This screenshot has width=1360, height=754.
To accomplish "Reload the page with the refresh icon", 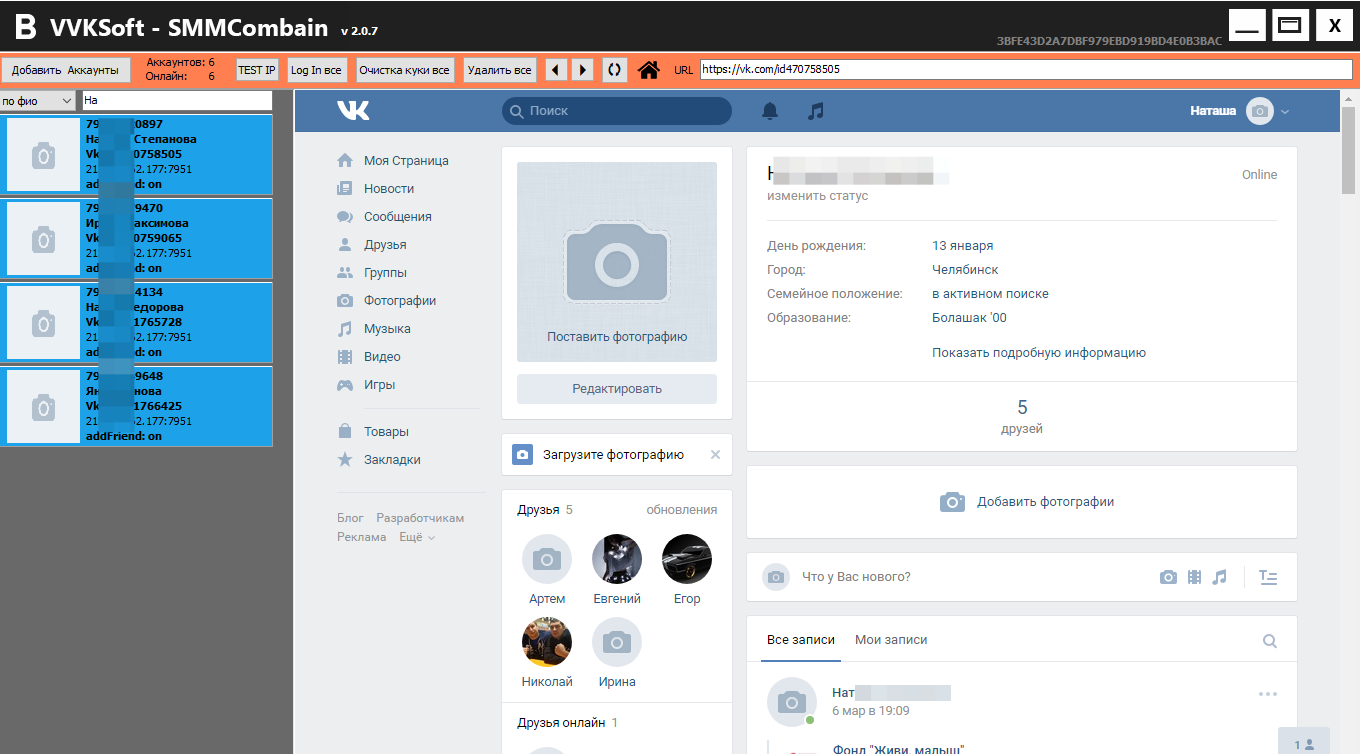I will click(x=615, y=70).
